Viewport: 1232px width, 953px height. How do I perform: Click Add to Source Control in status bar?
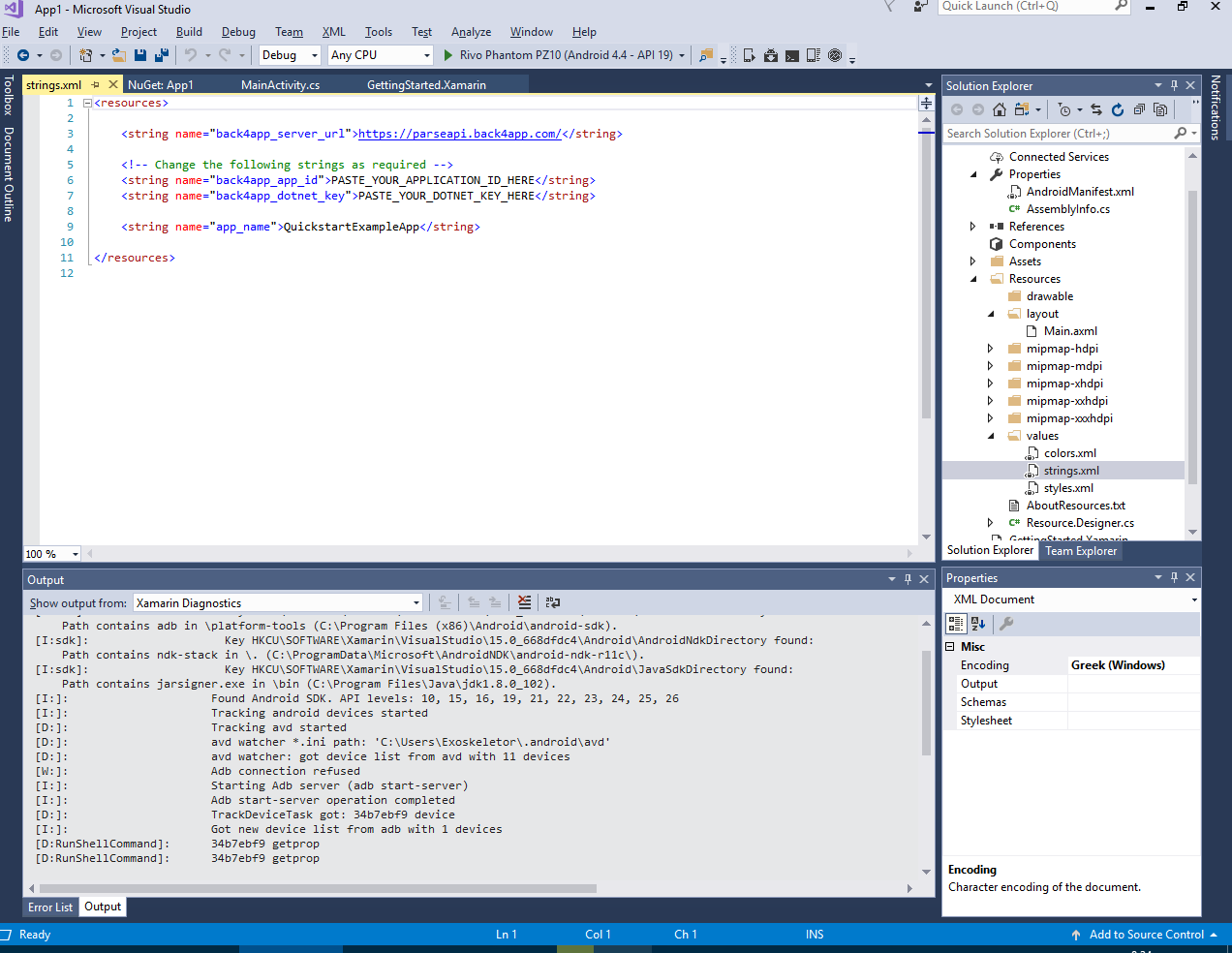pyautogui.click(x=1147, y=935)
